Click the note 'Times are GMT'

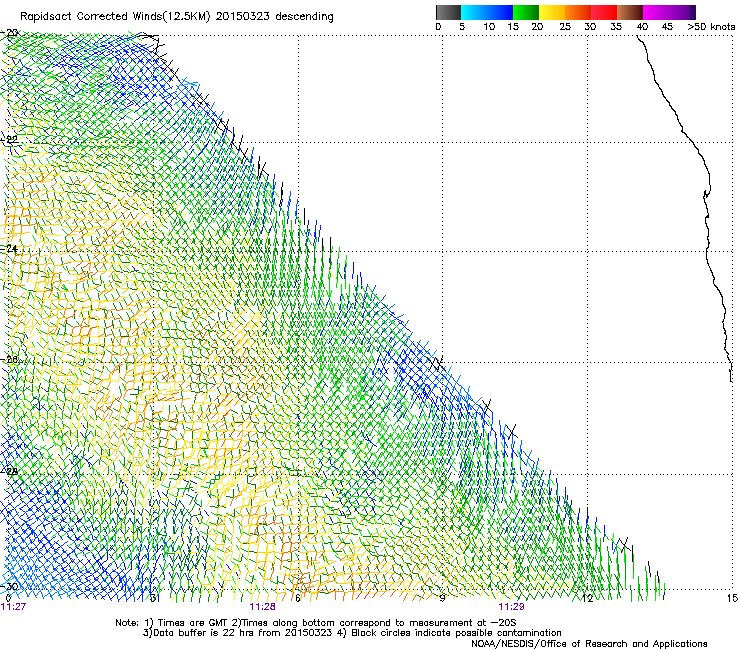[x=193, y=623]
